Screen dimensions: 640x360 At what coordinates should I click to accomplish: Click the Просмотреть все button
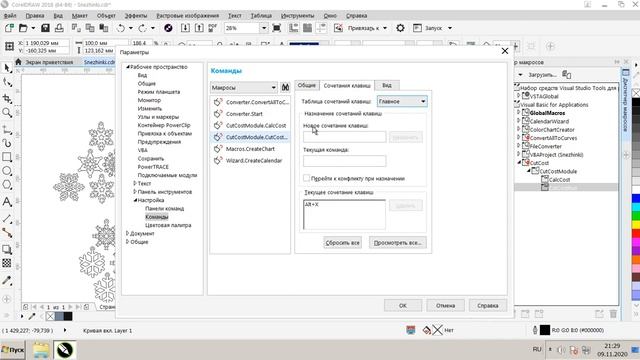(x=398, y=242)
